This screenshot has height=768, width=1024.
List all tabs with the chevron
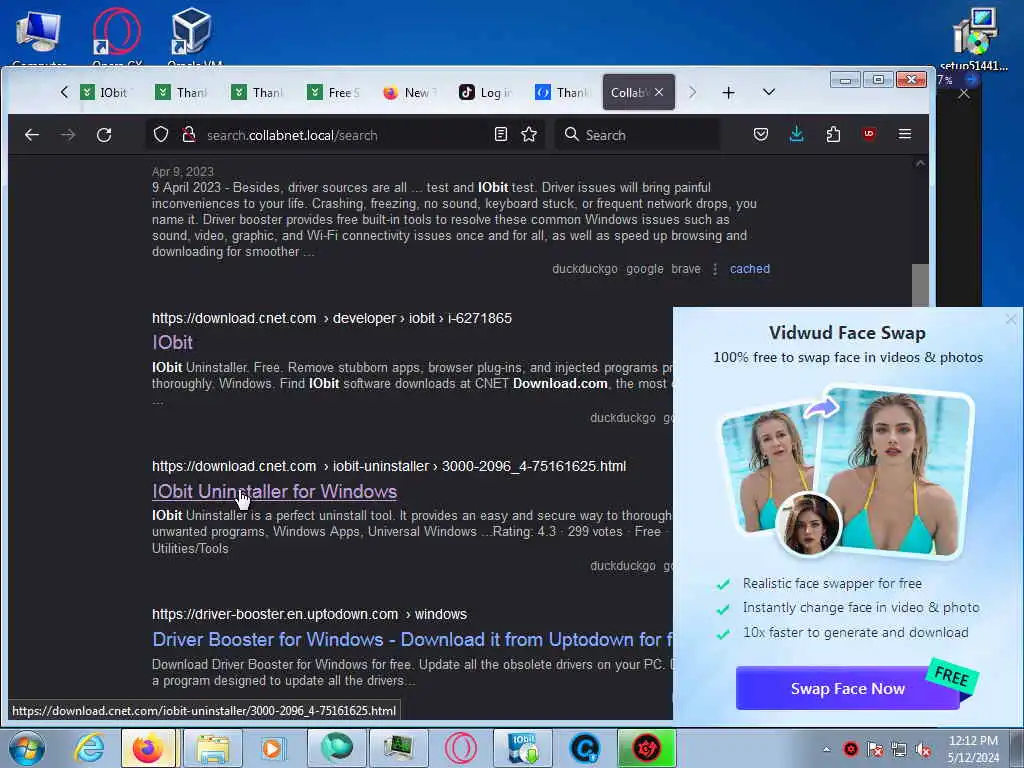769,92
